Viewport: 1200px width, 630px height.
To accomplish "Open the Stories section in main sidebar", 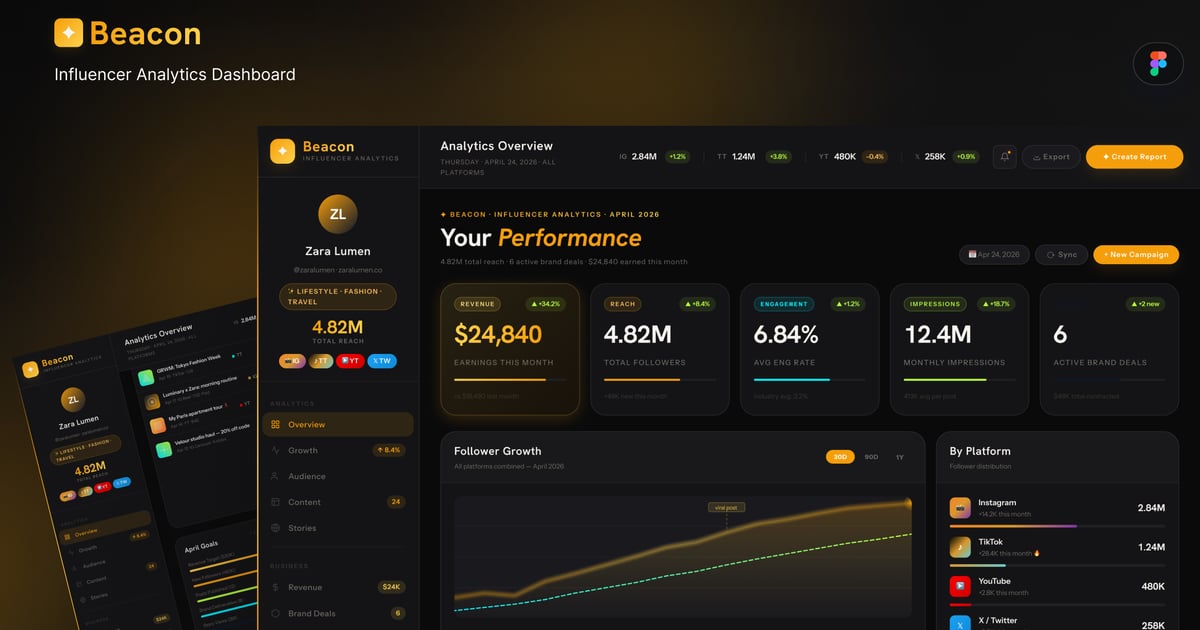I will [338, 528].
